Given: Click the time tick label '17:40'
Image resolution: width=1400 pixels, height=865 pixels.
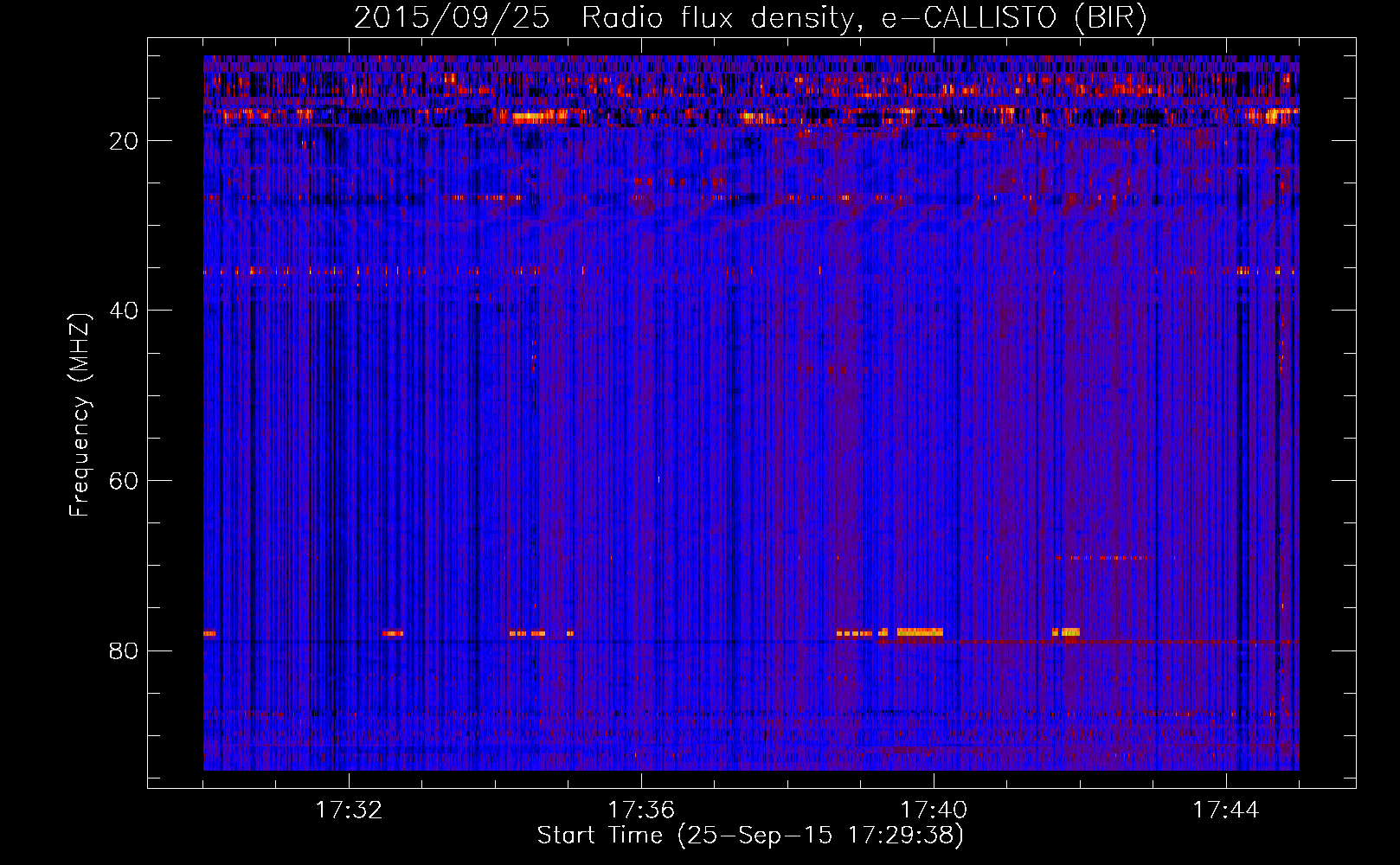Looking at the screenshot, I should pyautogui.click(x=934, y=811).
